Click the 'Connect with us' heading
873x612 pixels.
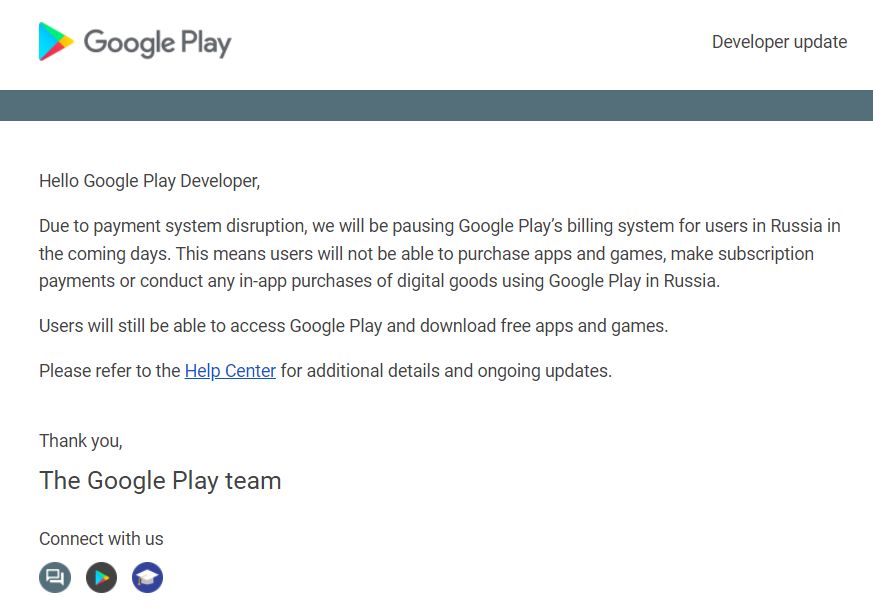101,539
